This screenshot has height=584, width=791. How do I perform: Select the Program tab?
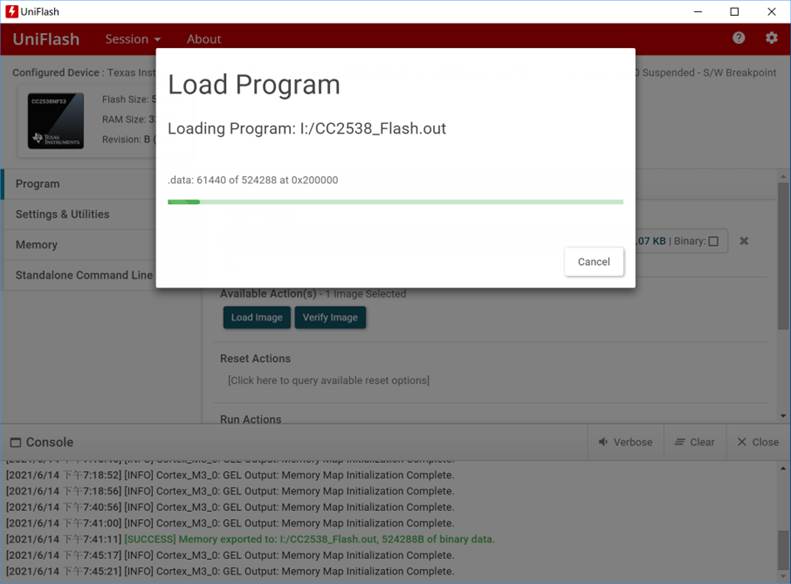point(38,184)
